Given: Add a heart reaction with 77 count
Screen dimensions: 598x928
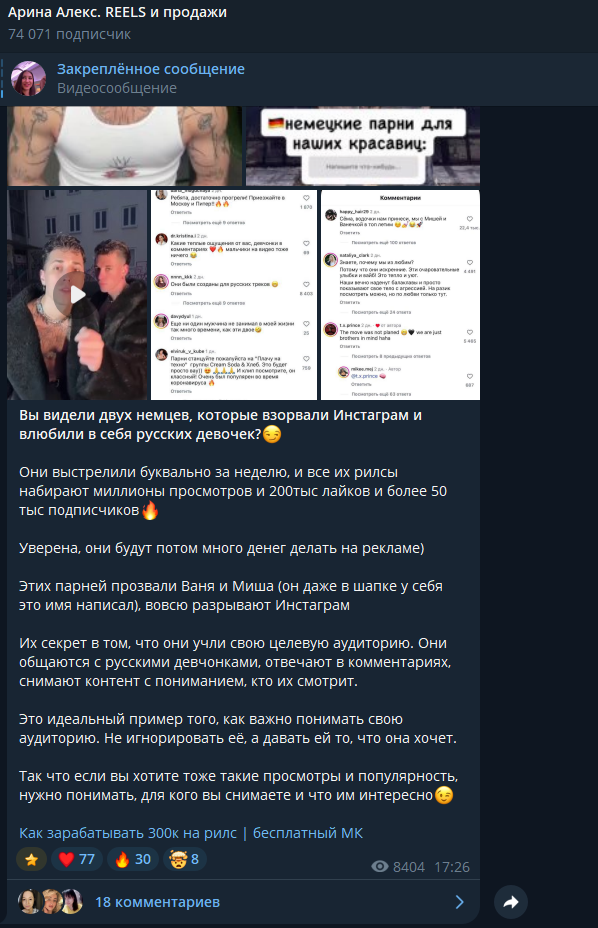Looking at the screenshot, I should tap(77, 859).
